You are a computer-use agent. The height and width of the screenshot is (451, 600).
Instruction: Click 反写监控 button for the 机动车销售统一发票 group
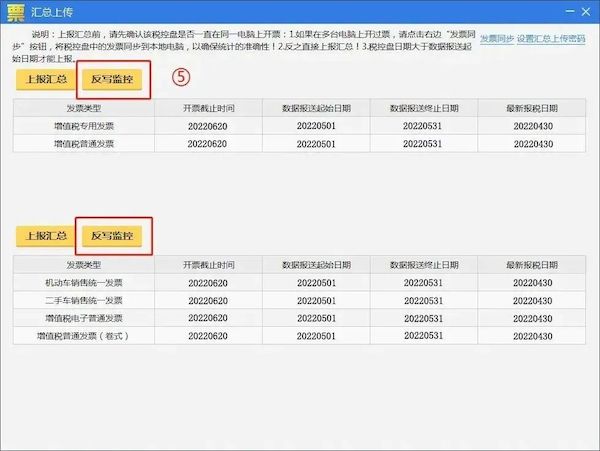point(112,236)
